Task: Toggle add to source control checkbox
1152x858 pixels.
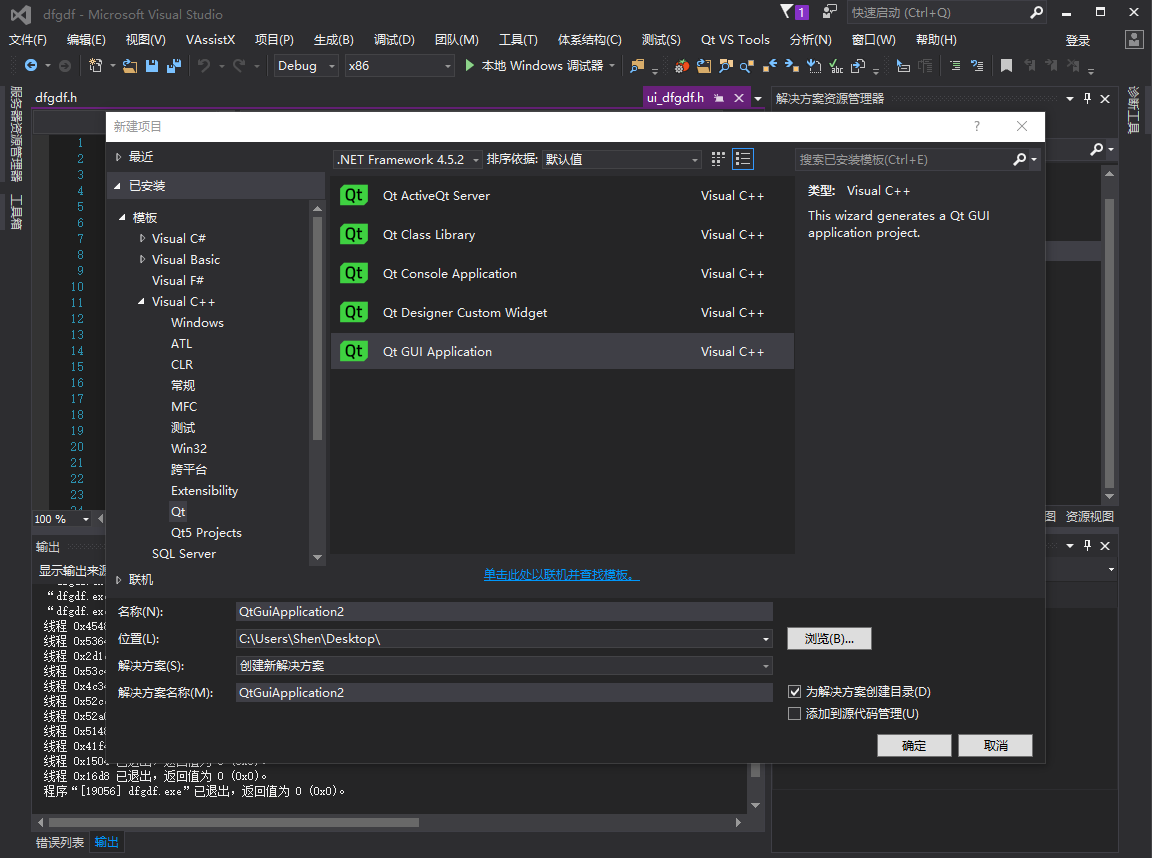Action: click(x=794, y=713)
